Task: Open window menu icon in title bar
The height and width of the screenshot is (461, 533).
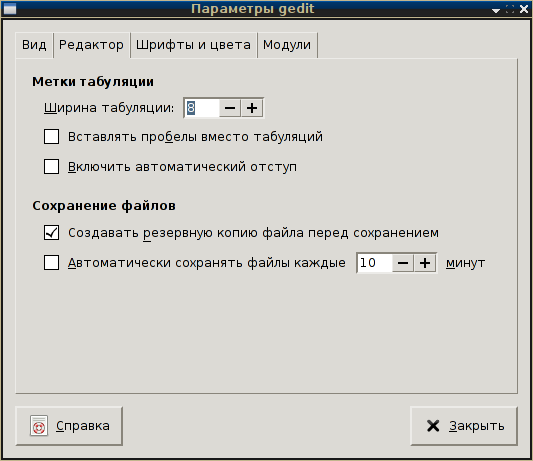Action: (10, 9)
